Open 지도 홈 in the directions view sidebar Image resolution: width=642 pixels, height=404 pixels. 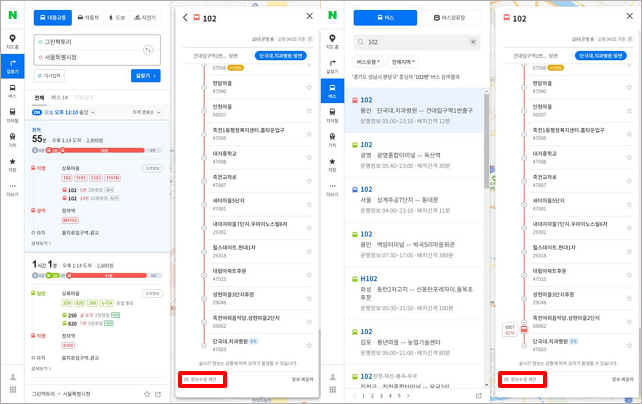click(12, 42)
